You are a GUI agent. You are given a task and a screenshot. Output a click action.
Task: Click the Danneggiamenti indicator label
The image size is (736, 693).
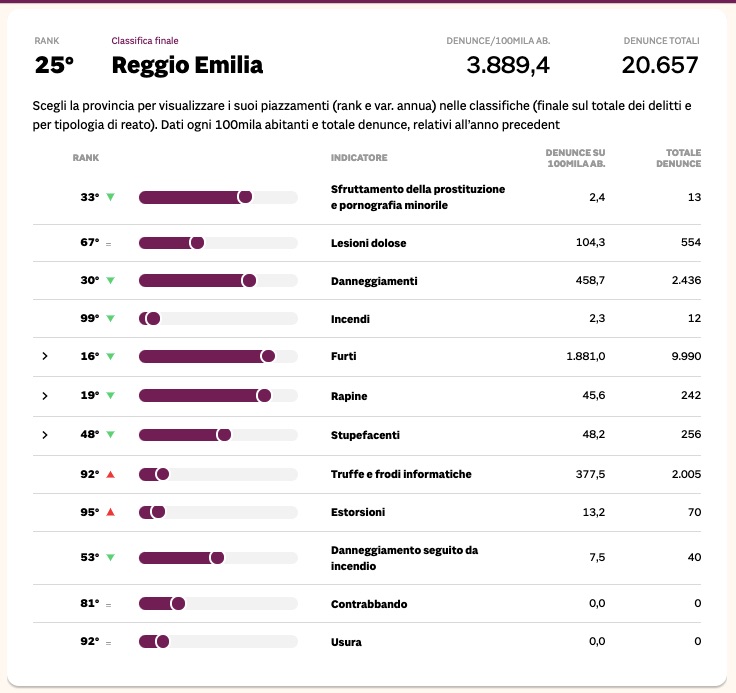click(x=373, y=281)
